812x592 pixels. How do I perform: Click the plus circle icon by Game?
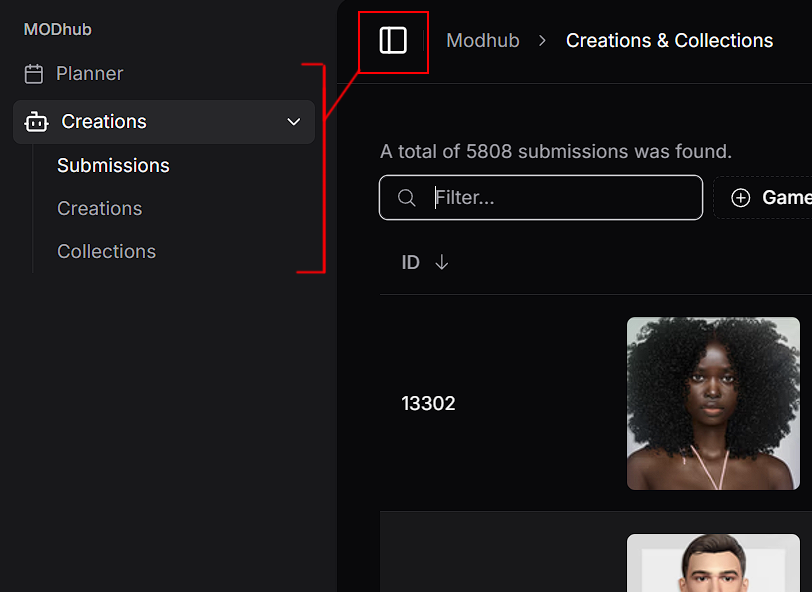click(741, 197)
